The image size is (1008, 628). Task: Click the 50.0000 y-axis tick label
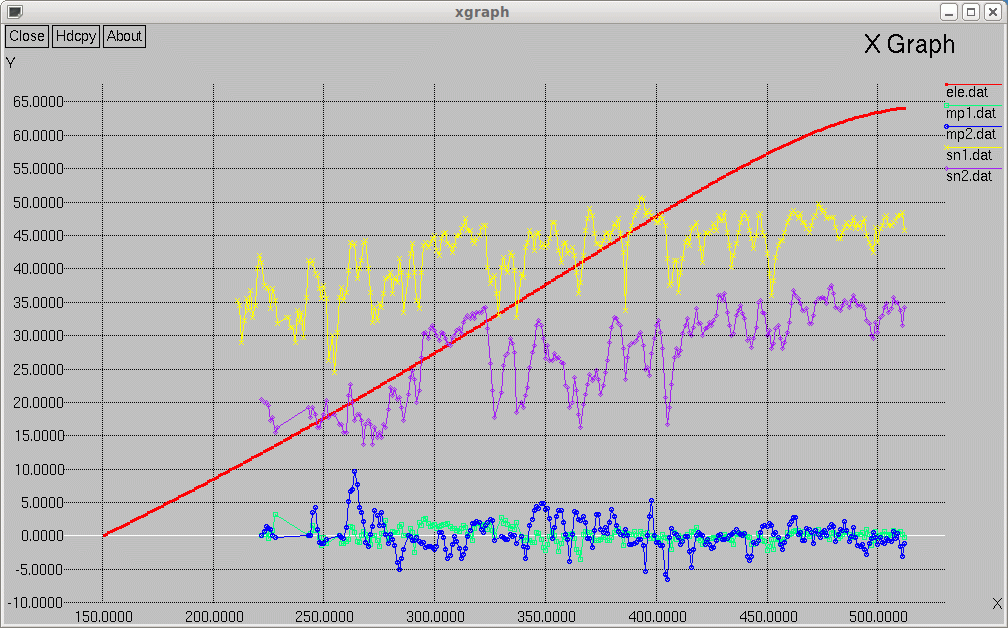(x=39, y=202)
